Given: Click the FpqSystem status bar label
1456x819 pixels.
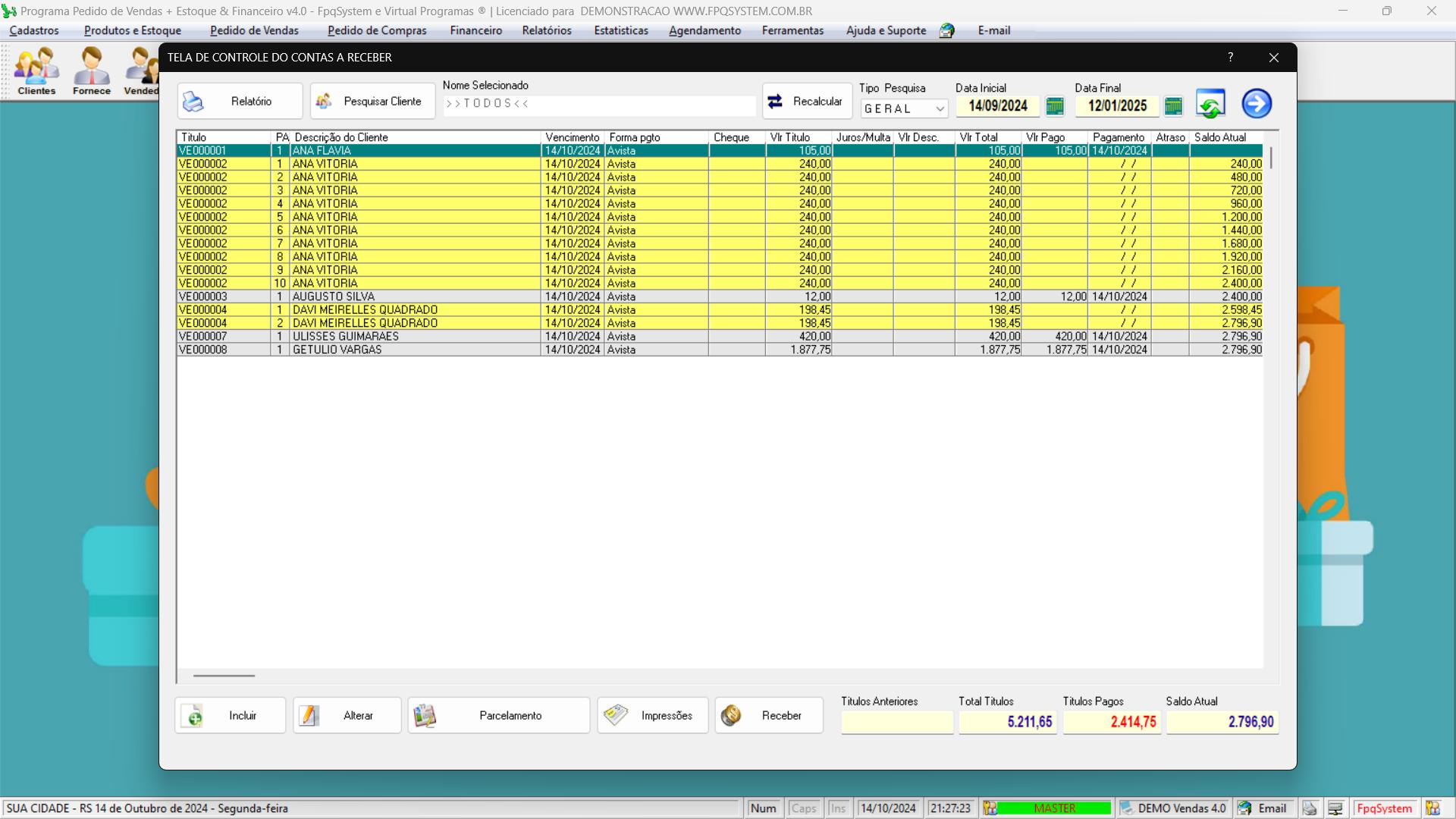Looking at the screenshot, I should coord(1385,808).
